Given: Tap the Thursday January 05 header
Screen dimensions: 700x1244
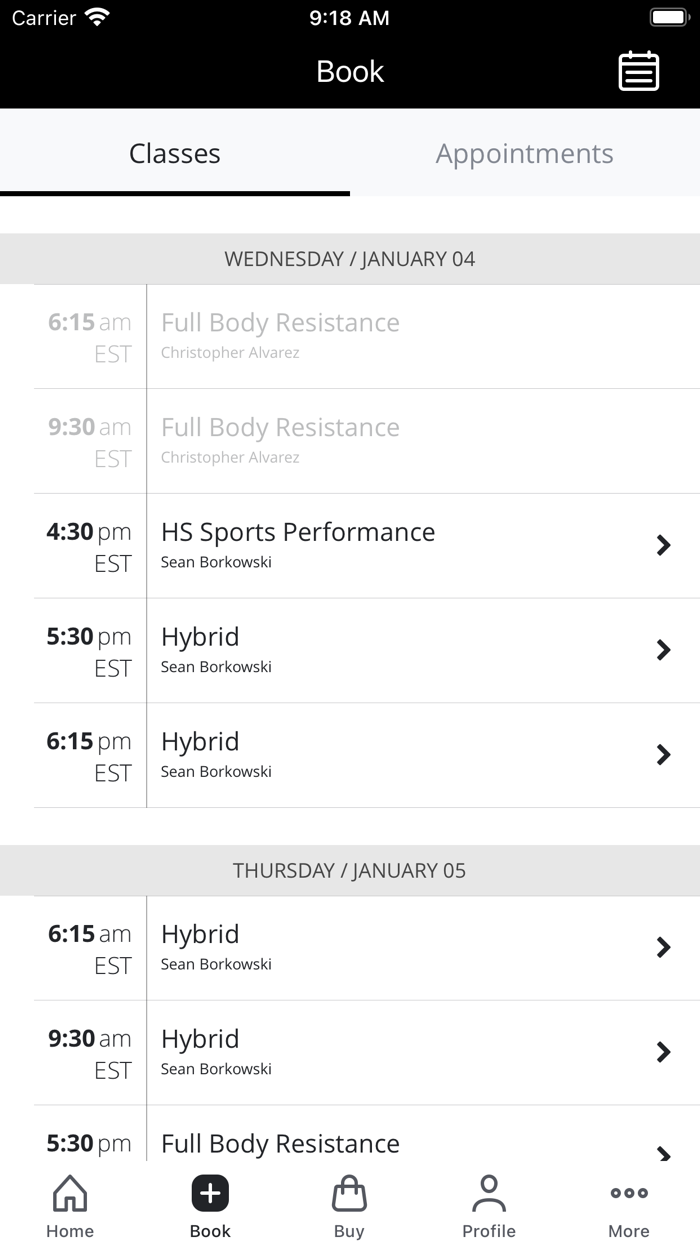Looking at the screenshot, I should [350, 870].
